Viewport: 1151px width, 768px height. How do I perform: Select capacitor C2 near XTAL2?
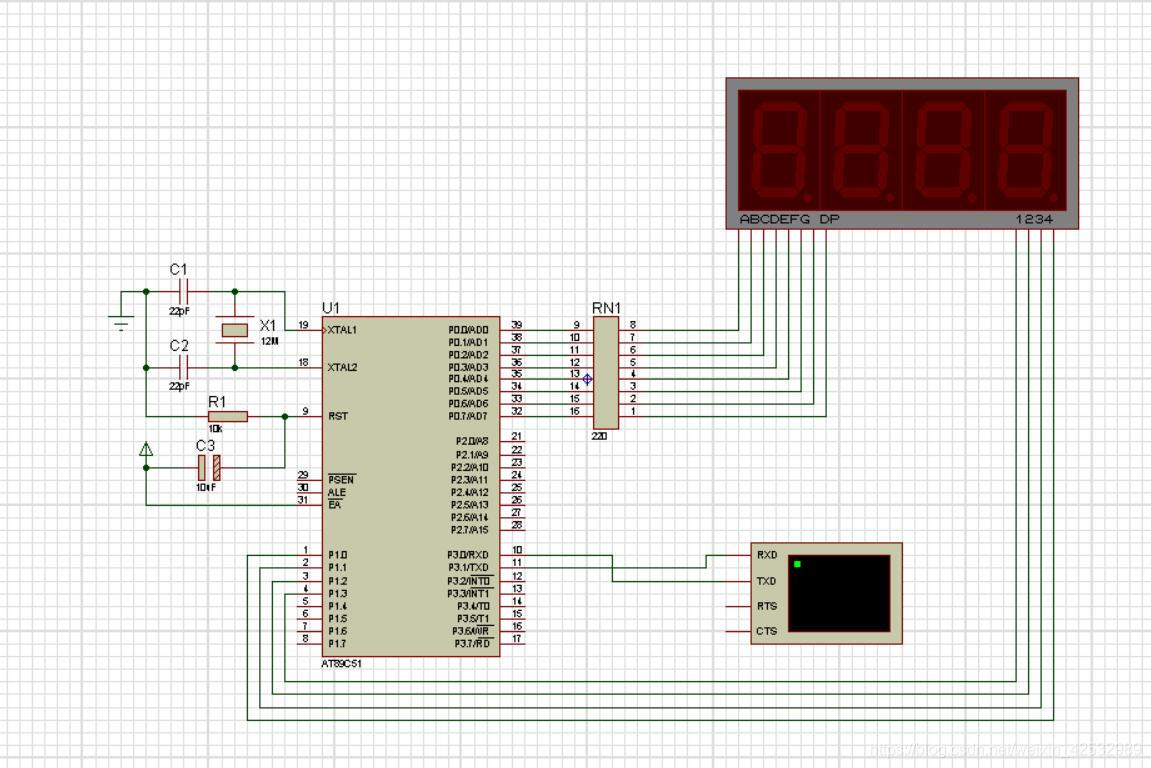(181, 367)
